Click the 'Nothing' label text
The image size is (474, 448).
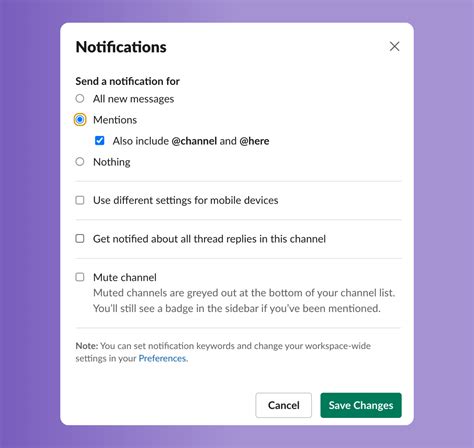(x=112, y=162)
